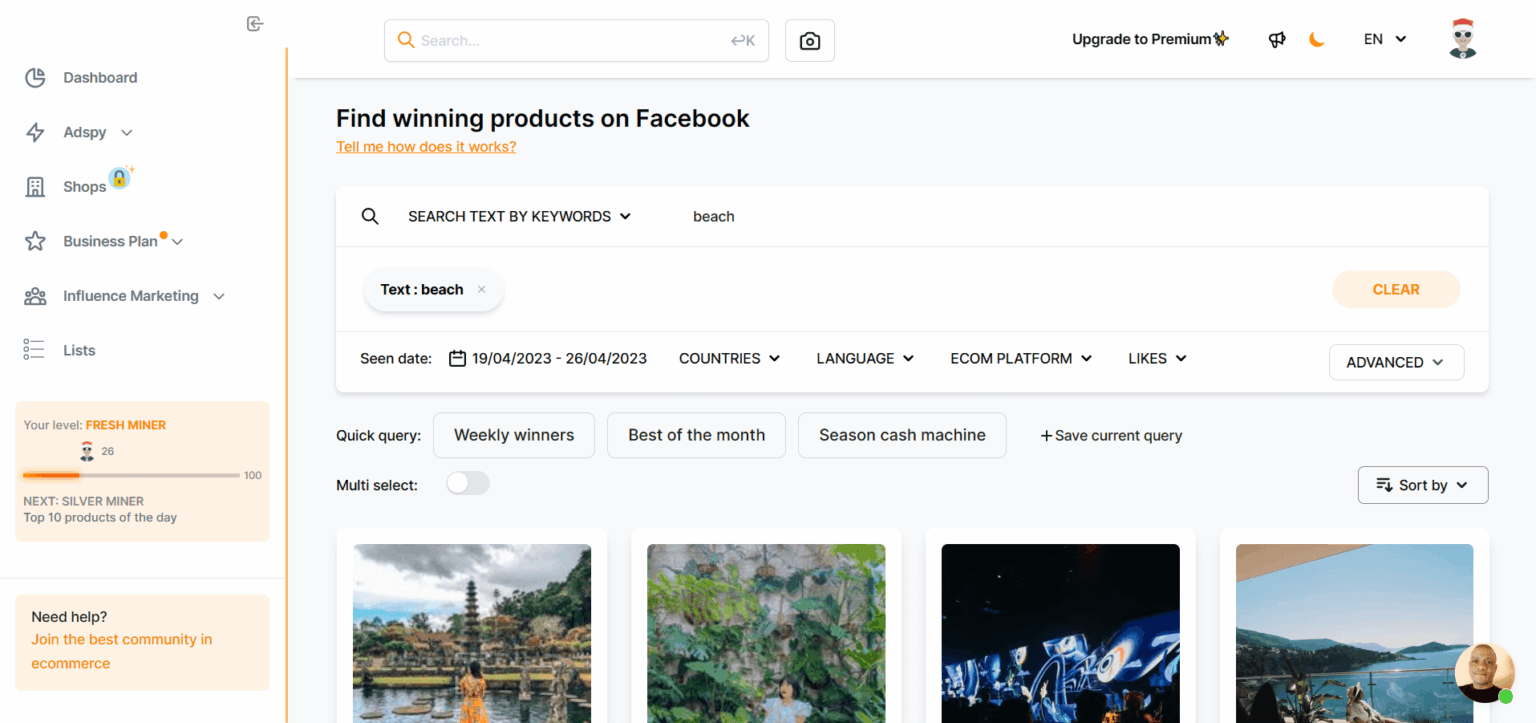Click the Shops building icon
Screen dimensions: 1536x723
(35, 186)
